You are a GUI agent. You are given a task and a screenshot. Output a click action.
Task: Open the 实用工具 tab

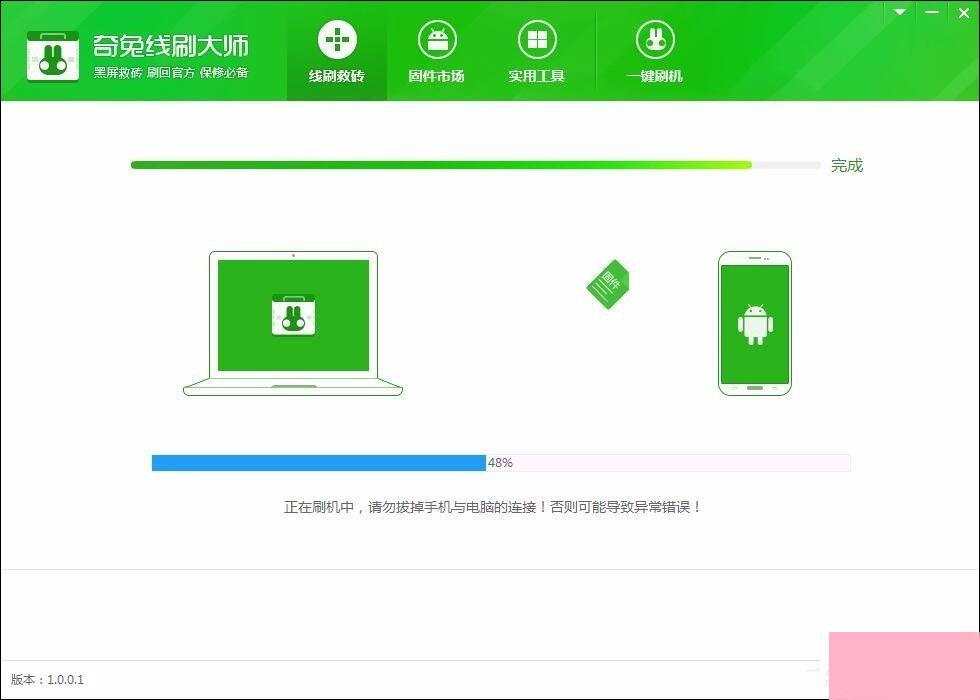click(536, 51)
